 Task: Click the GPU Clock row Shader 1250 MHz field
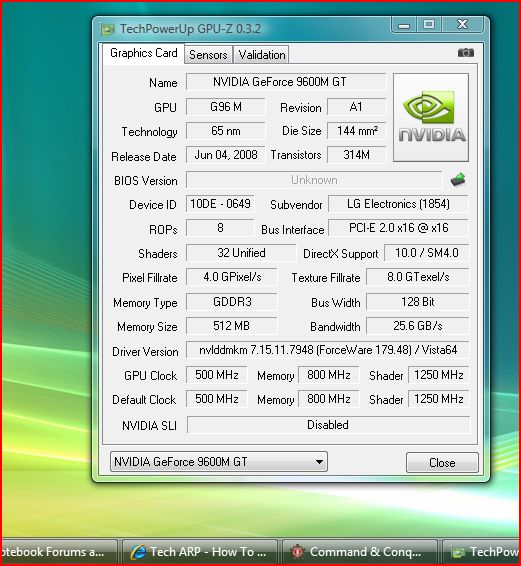[x=439, y=375]
